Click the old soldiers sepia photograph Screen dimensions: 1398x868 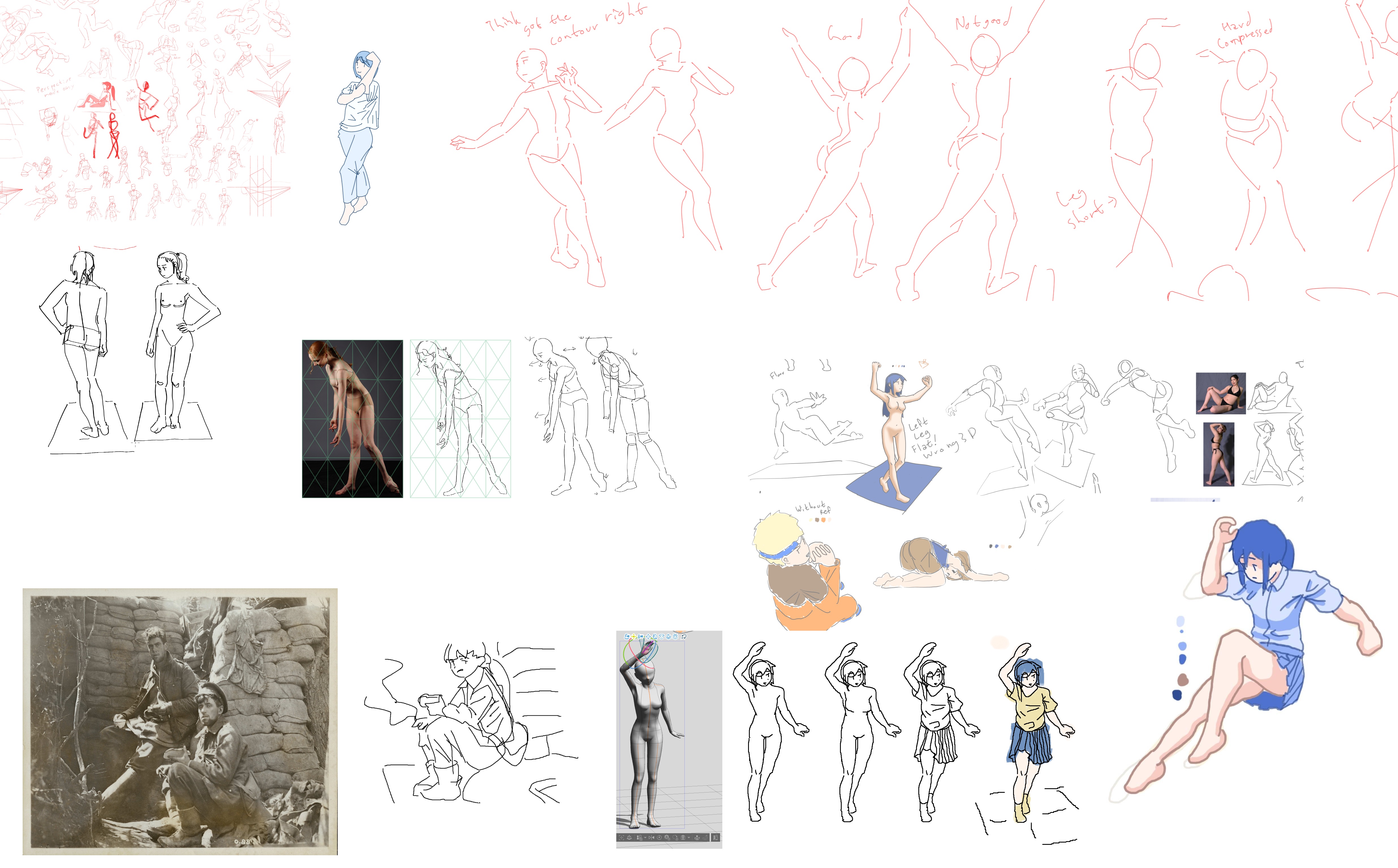[180, 721]
